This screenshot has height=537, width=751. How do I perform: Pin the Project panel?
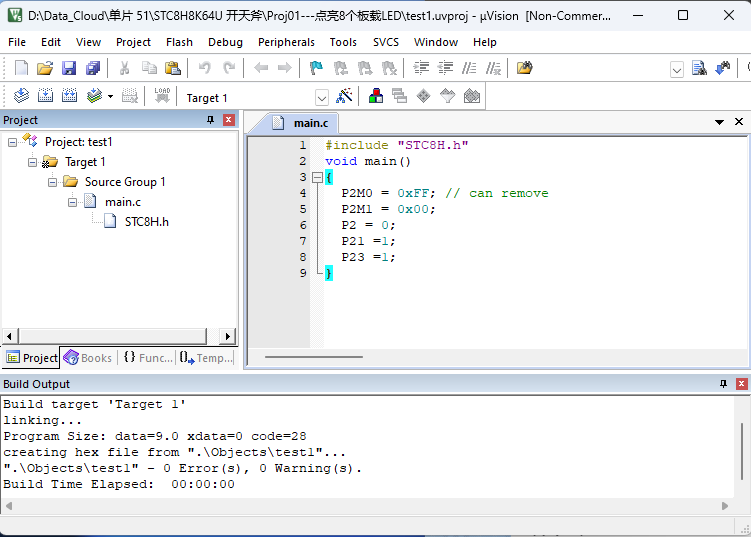coord(210,120)
